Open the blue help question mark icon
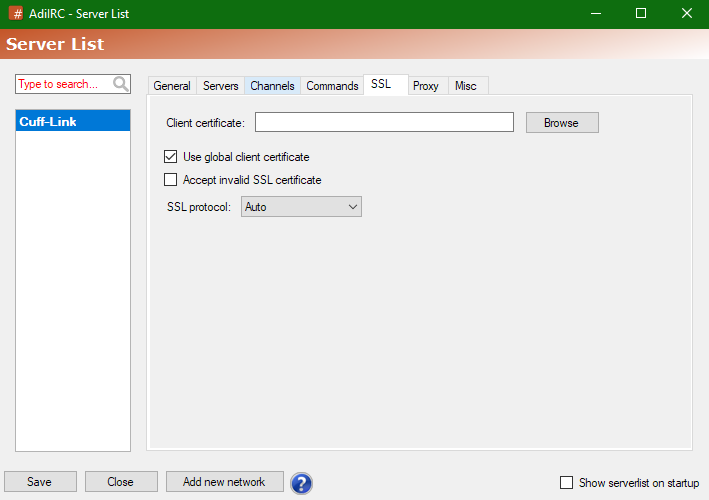The width and height of the screenshot is (709, 500). pos(301,483)
